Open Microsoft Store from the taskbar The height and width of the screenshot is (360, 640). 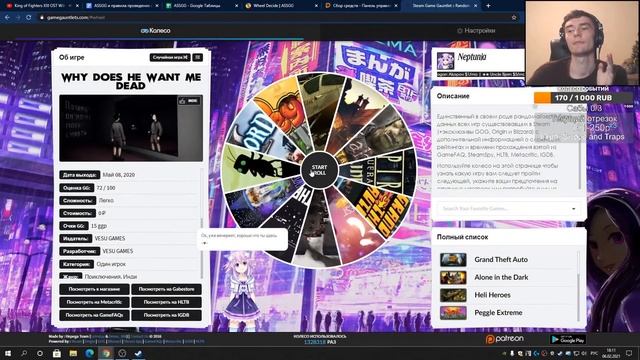(57, 353)
